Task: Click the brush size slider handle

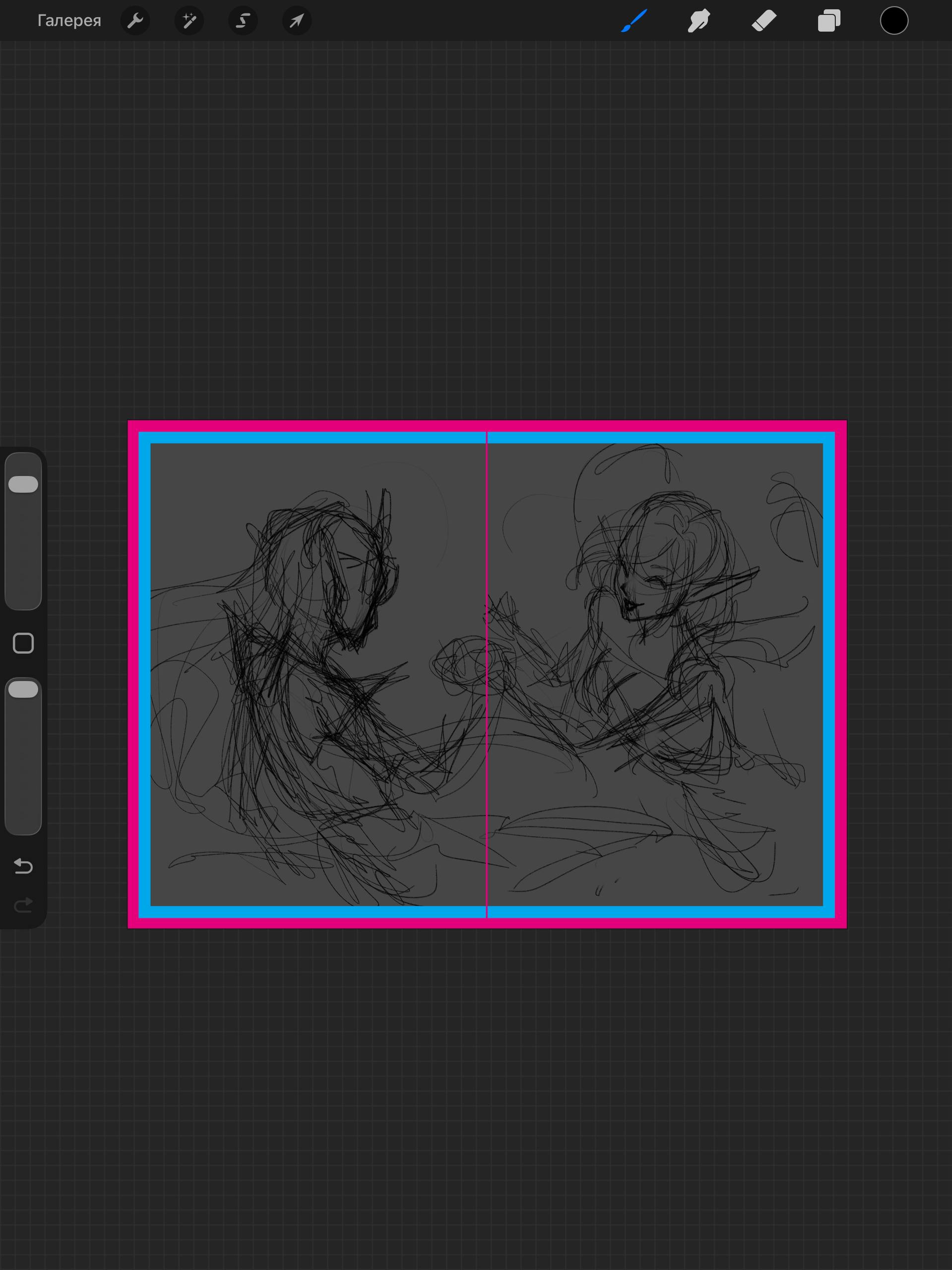Action: click(x=23, y=484)
